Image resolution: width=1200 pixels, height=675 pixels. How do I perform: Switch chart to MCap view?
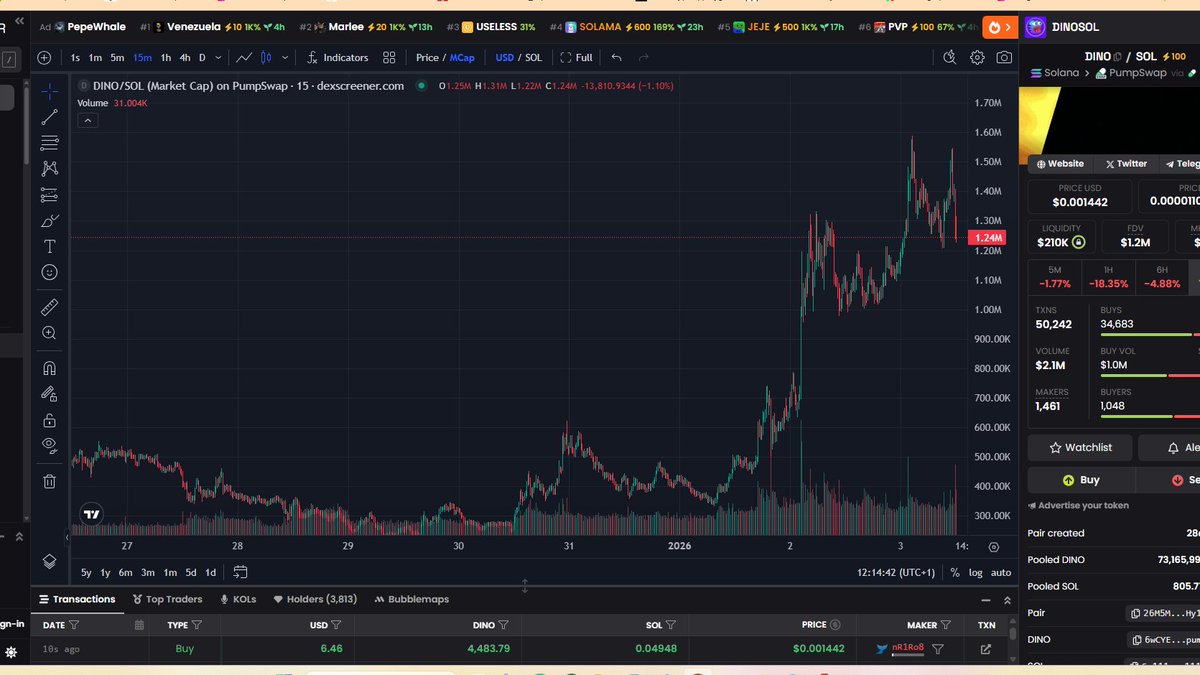tap(462, 58)
